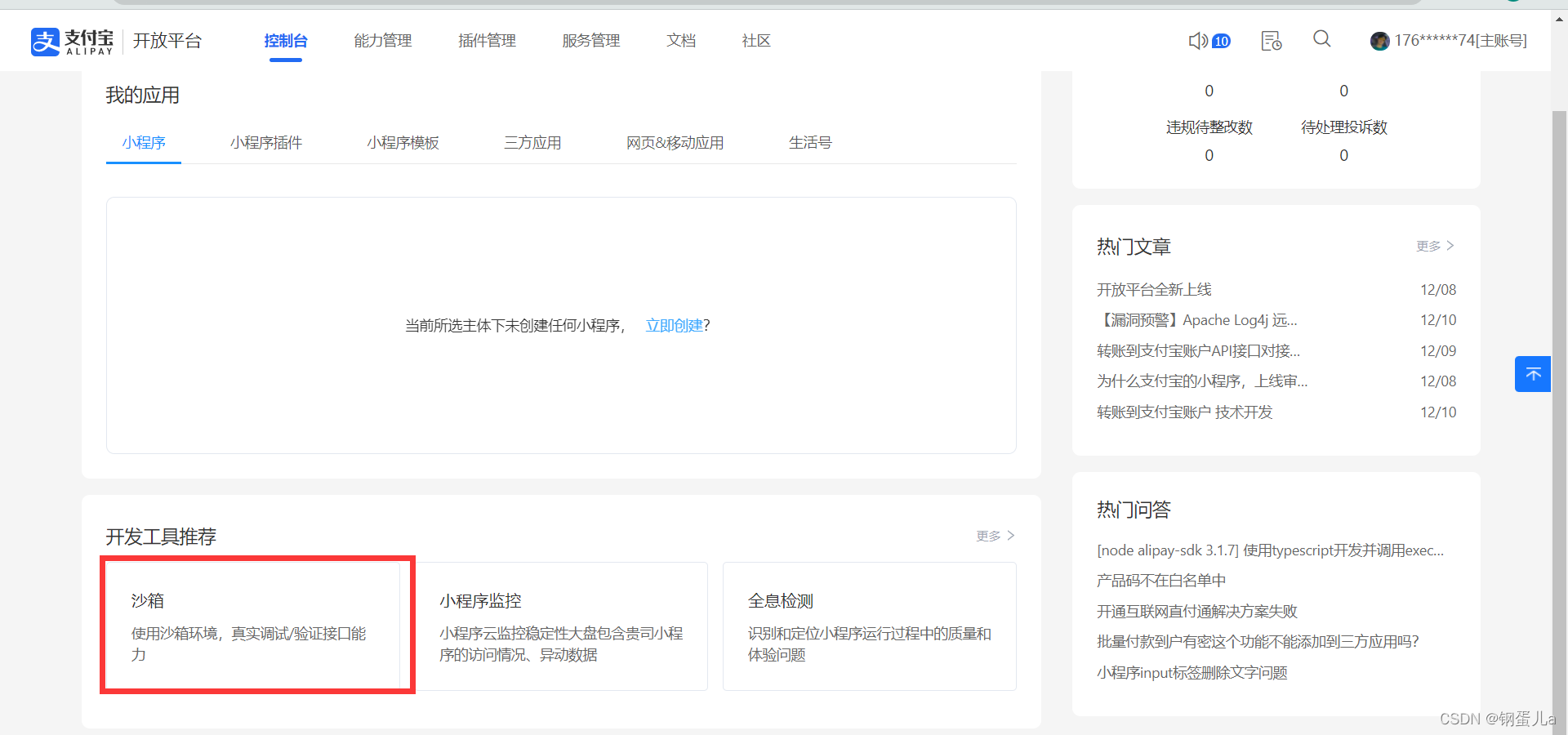
Task: Open article 【漏洞预警】Apache Log4j
Action: [x=1197, y=320]
